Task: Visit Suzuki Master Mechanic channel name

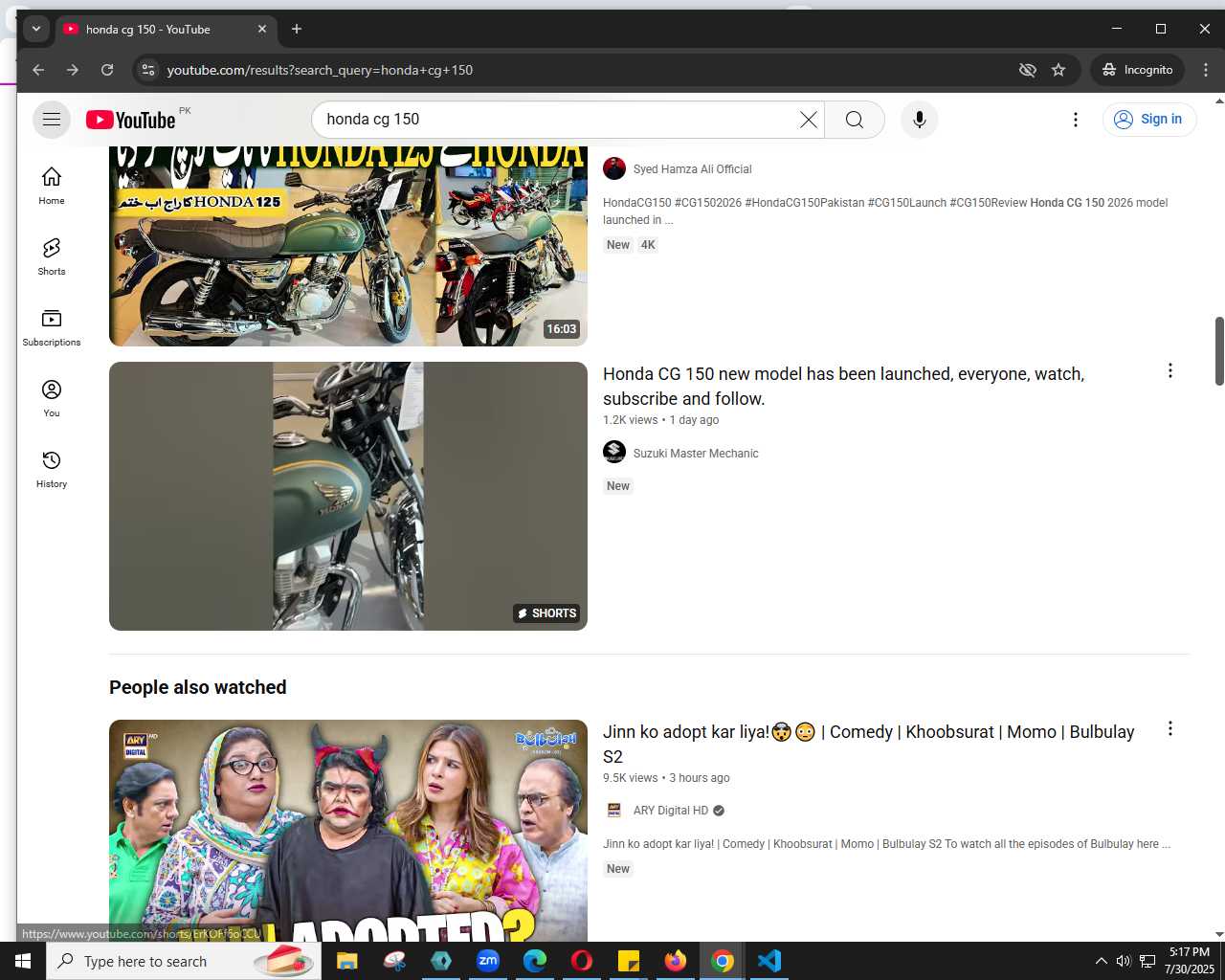Action: (696, 454)
